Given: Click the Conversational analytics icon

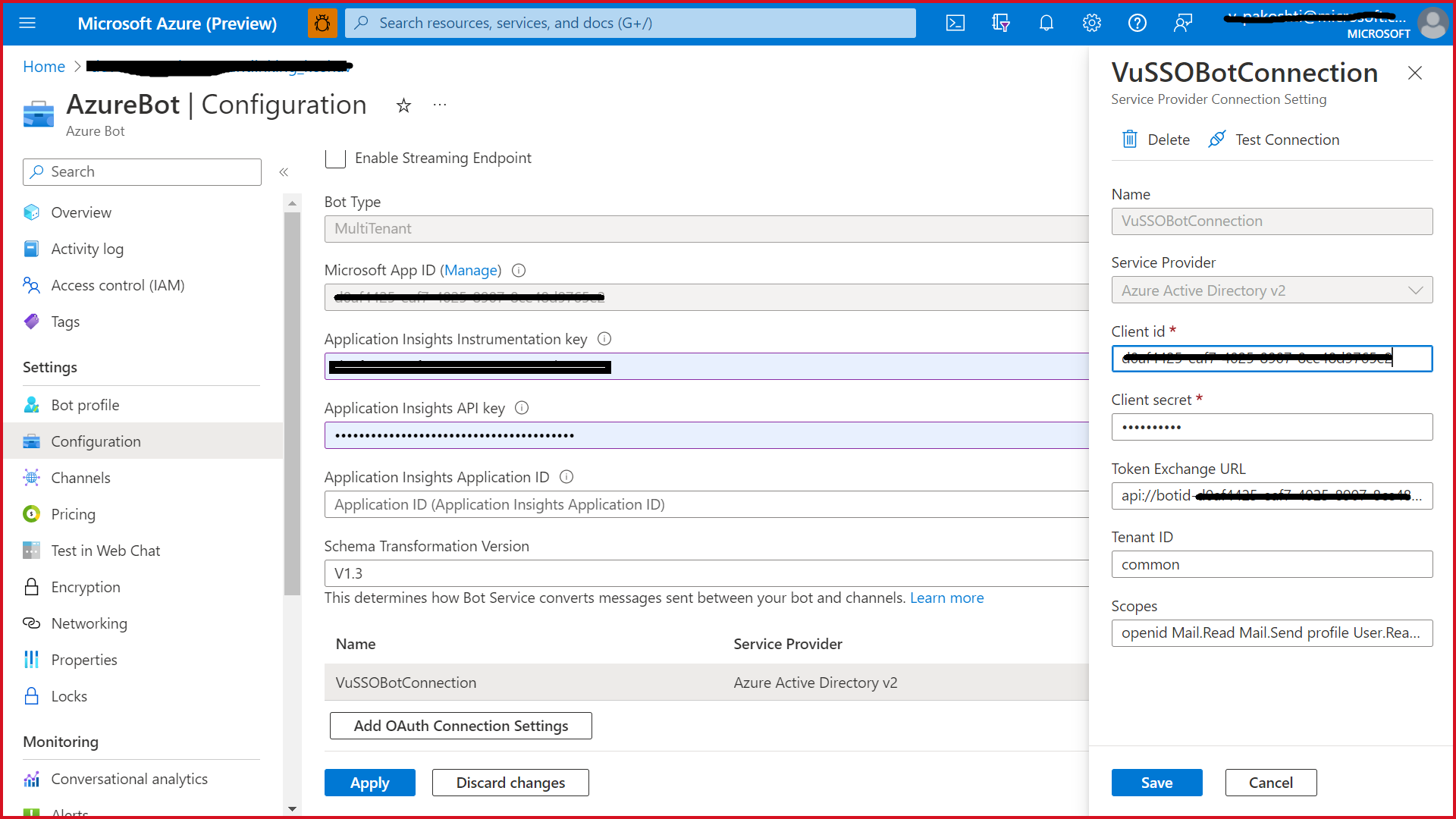Looking at the screenshot, I should point(32,779).
